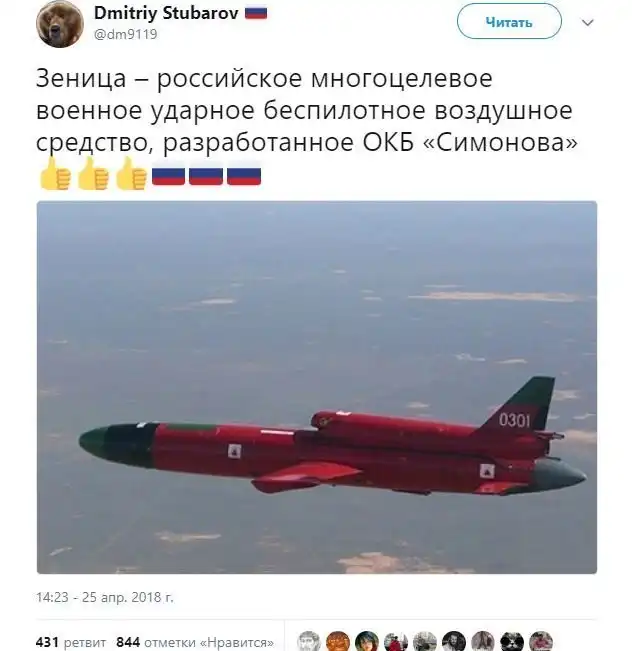The width and height of the screenshot is (632, 651).
Task: Click the fifth liker avatar in row
Action: tap(425, 642)
